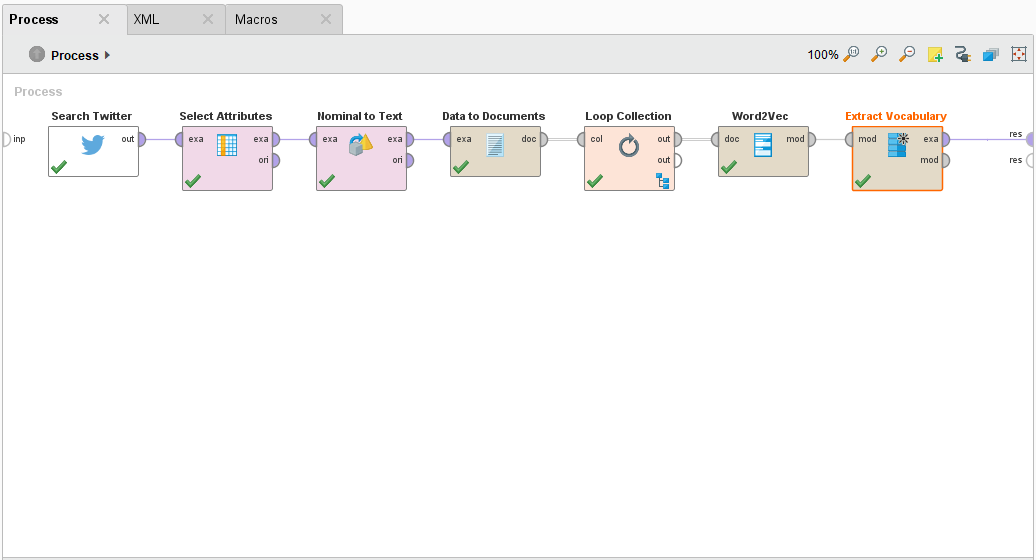This screenshot has height=560, width=1036.
Task: Click the Loop Collection green checkmark
Action: pos(595,181)
